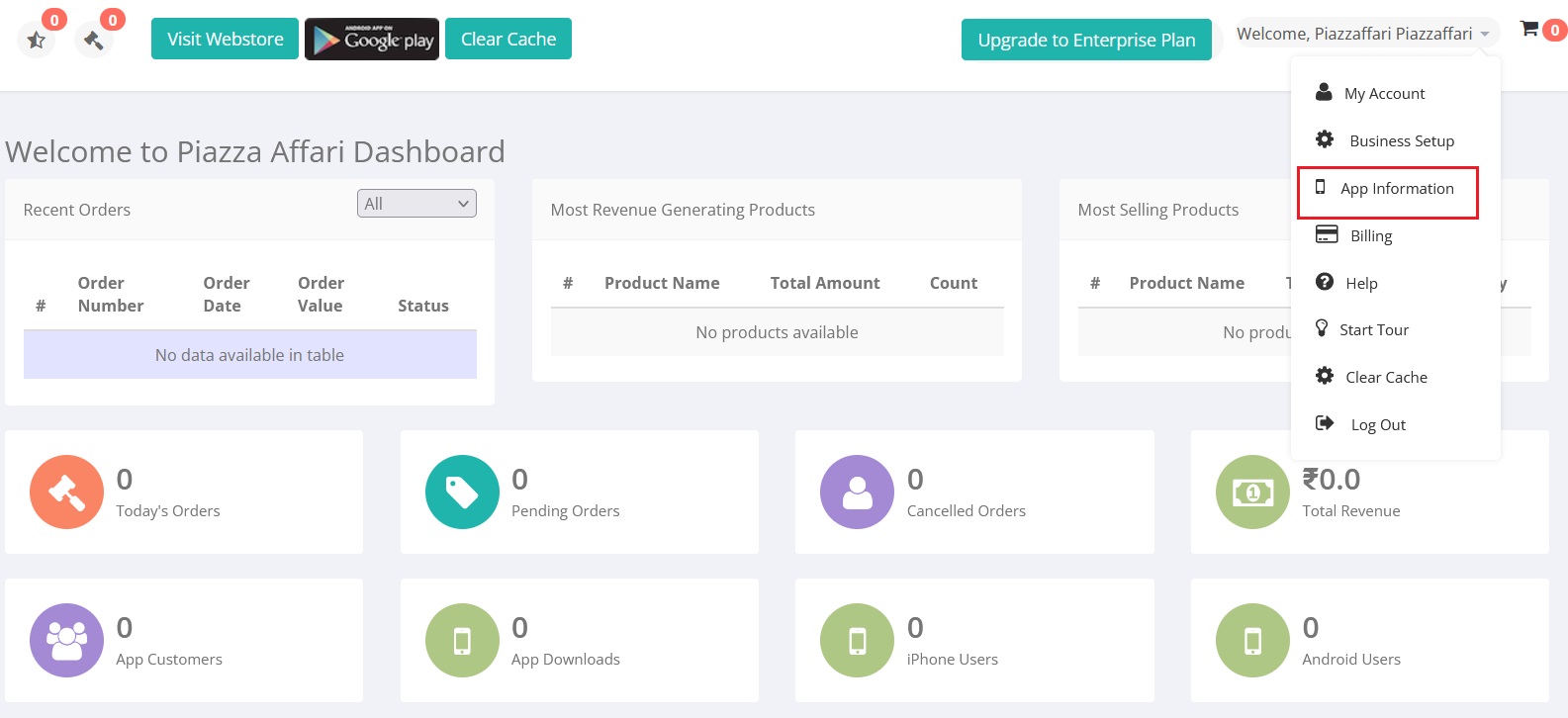Click the star notifications icon

(37, 40)
